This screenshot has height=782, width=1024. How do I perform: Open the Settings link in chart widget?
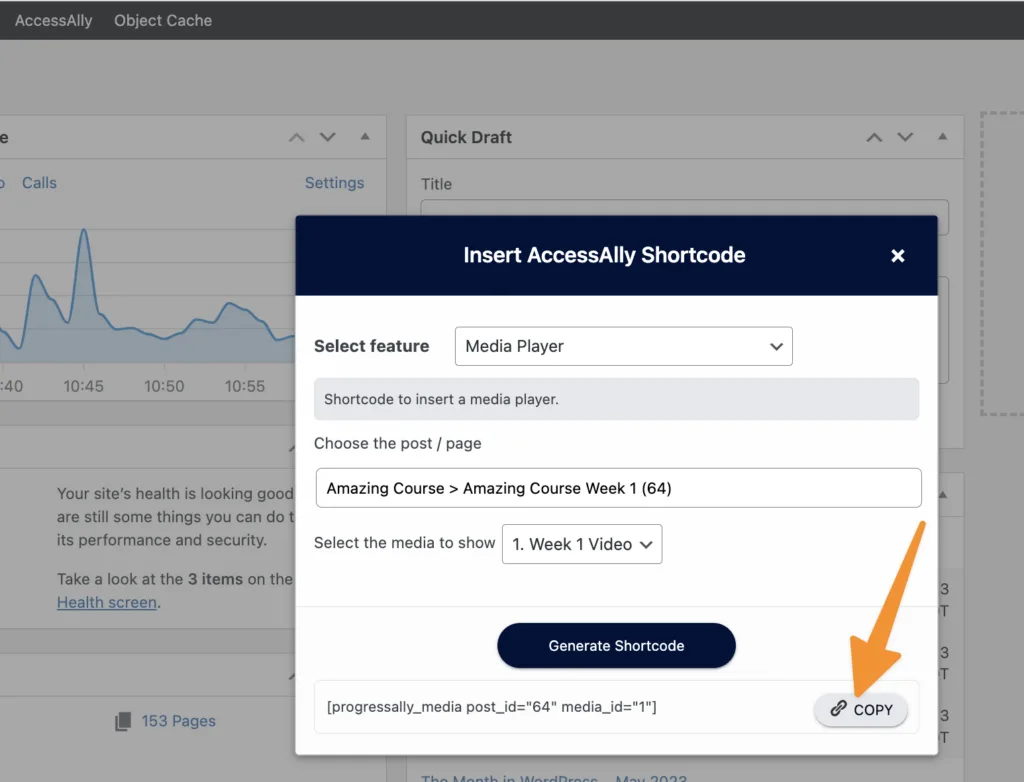pyautogui.click(x=334, y=183)
